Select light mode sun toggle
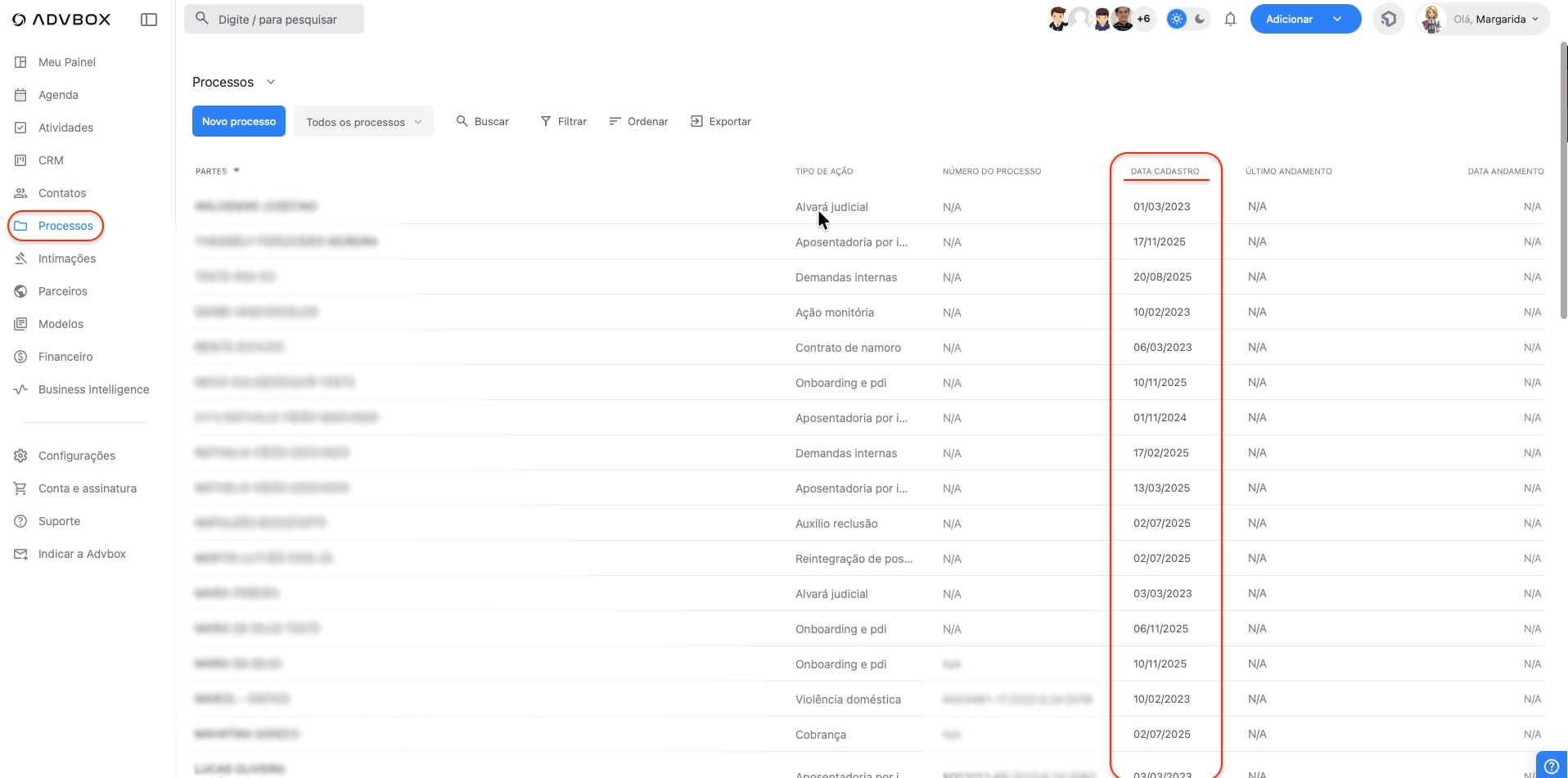 (x=1177, y=19)
